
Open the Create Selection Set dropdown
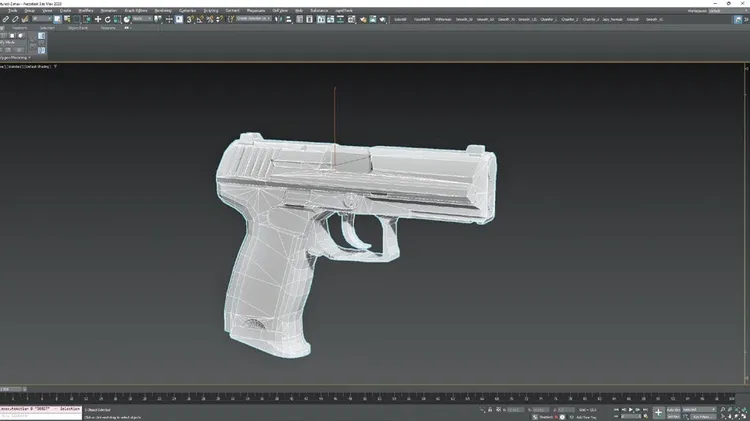point(255,19)
